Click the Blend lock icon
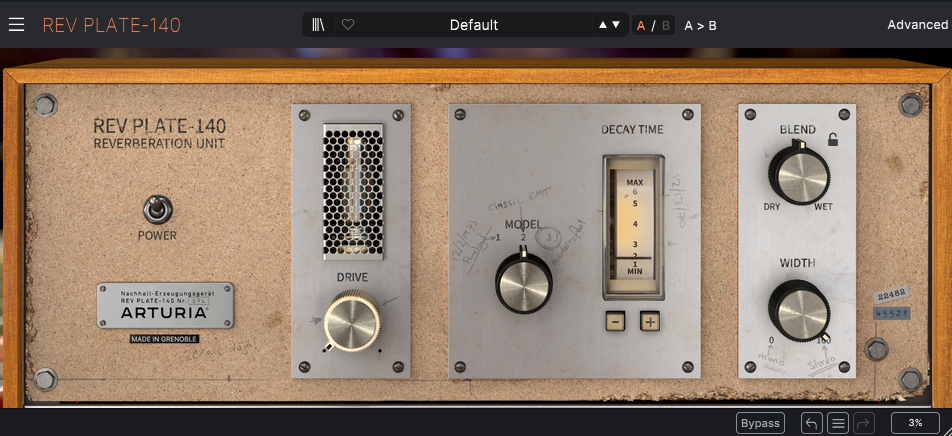Image resolution: width=952 pixels, height=436 pixels. [x=832, y=140]
